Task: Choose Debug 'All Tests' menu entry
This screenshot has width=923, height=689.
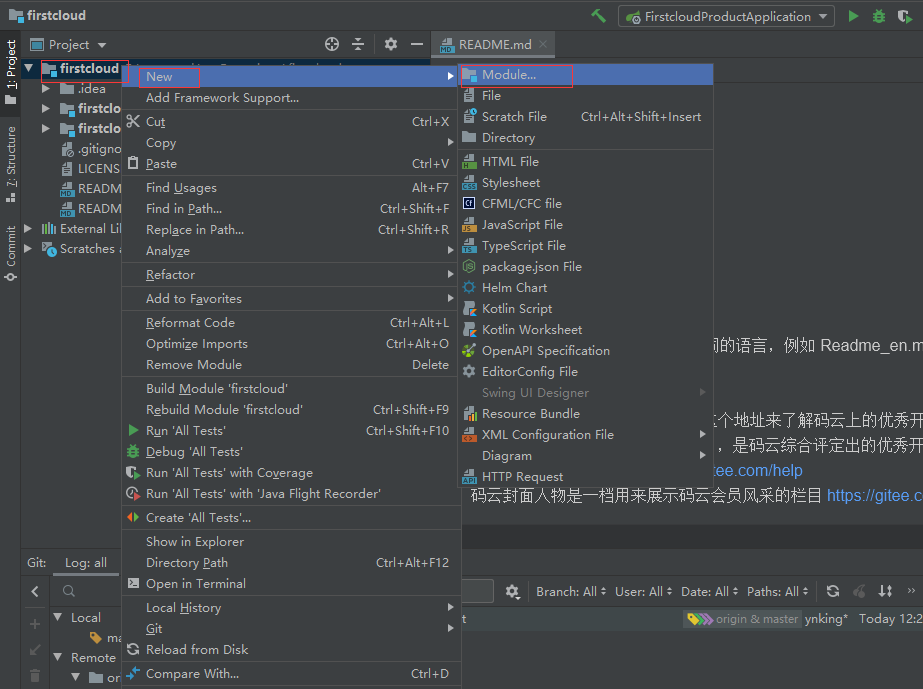Action: tap(291, 452)
